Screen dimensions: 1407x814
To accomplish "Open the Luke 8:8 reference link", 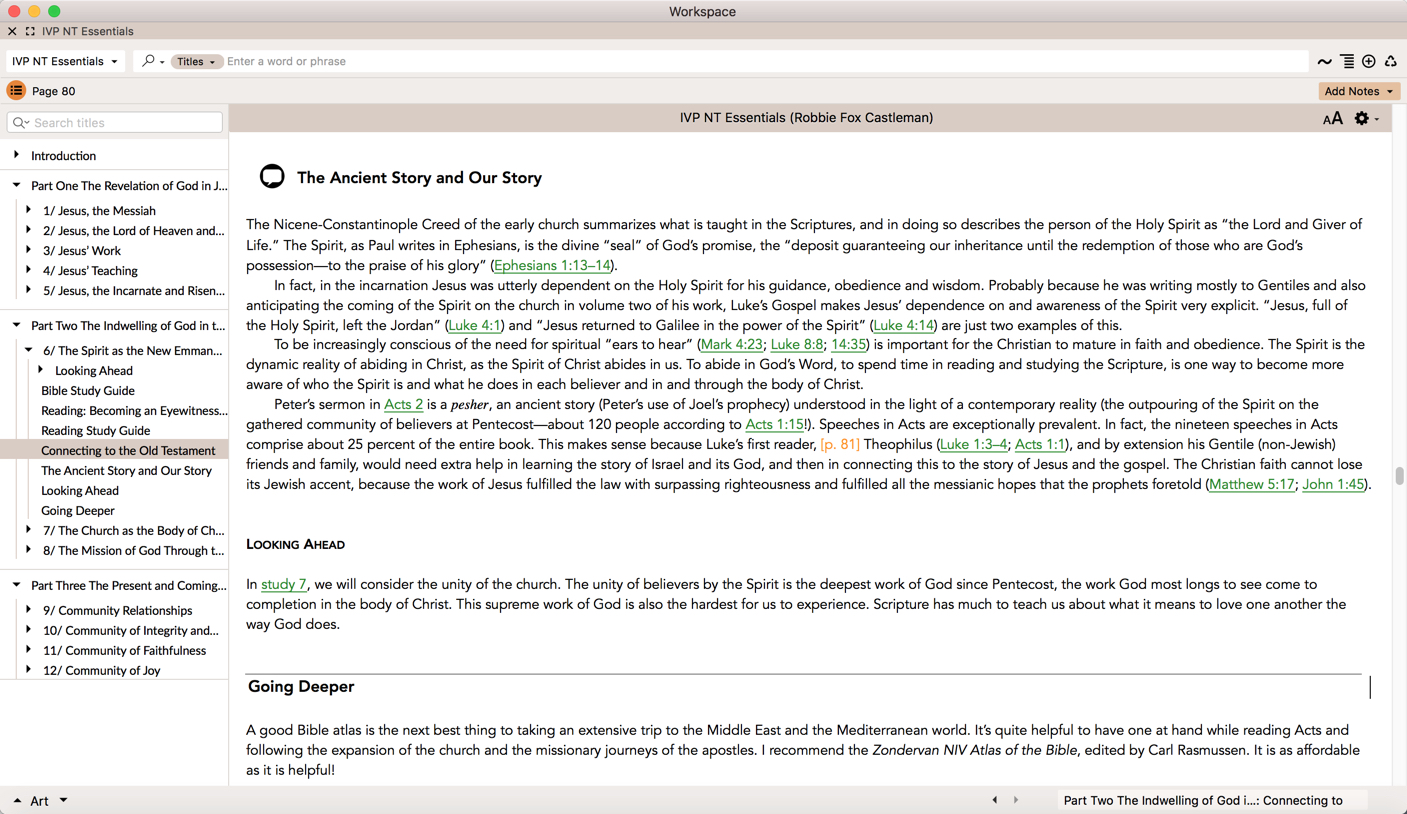I will [797, 344].
